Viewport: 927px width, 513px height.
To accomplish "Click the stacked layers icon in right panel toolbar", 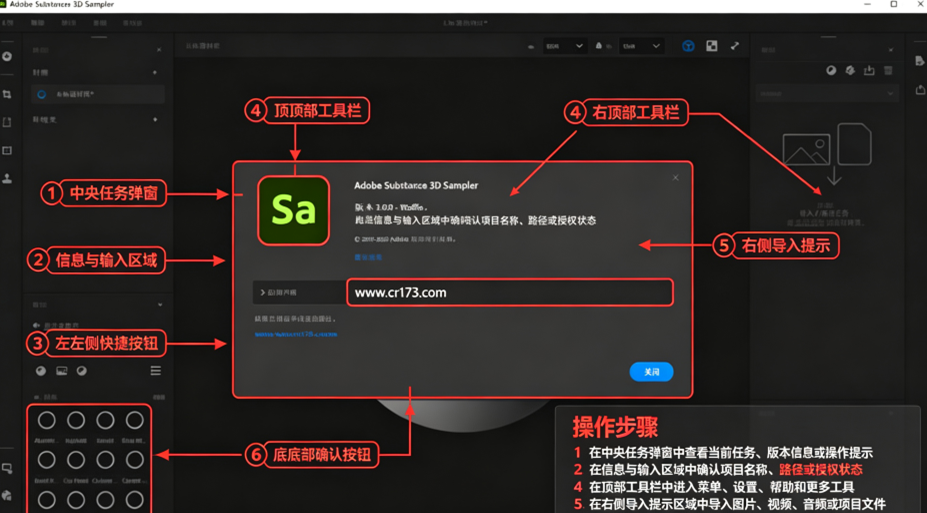I will (850, 70).
